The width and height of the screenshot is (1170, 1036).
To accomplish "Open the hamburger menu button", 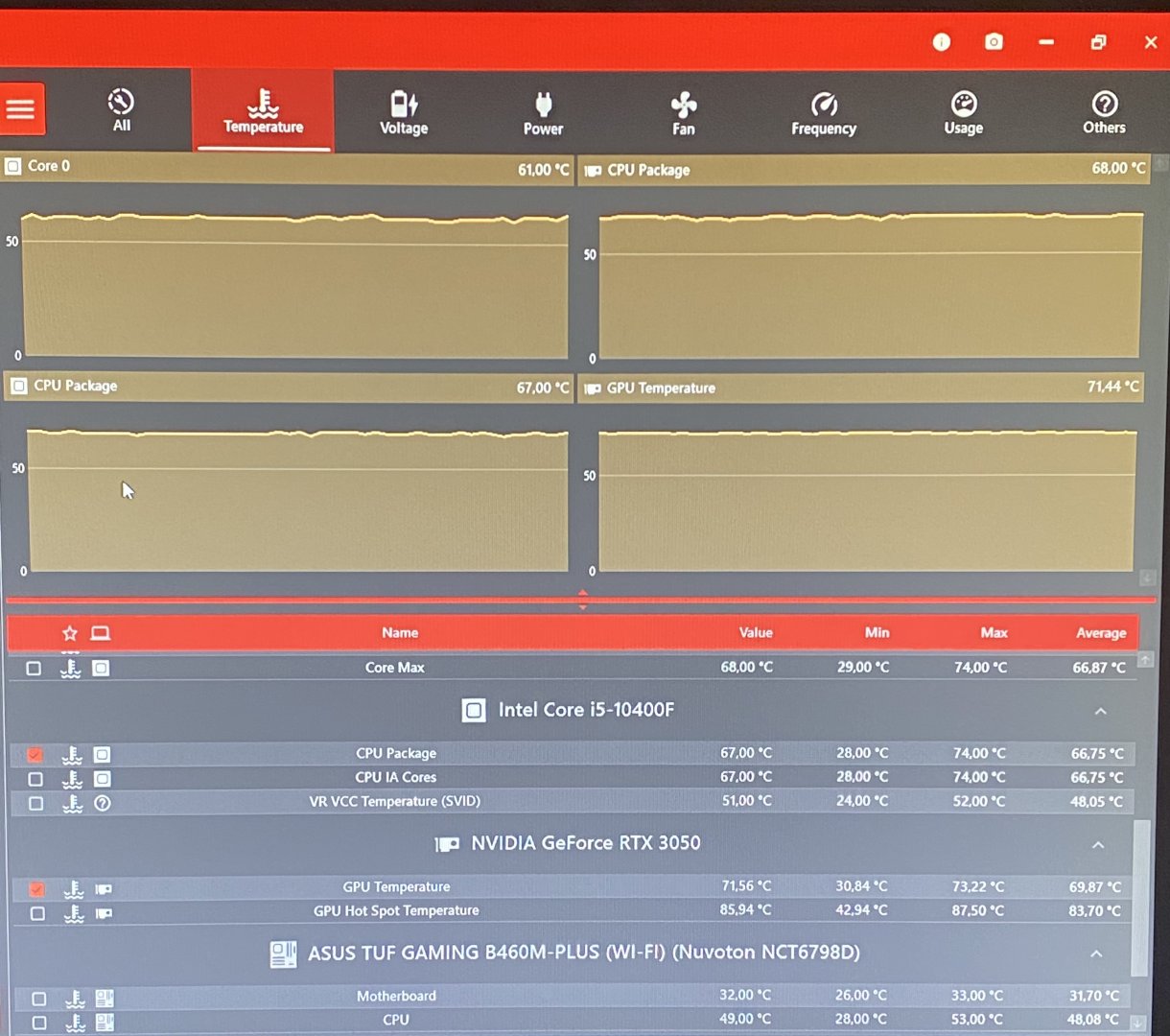I will [x=21, y=108].
